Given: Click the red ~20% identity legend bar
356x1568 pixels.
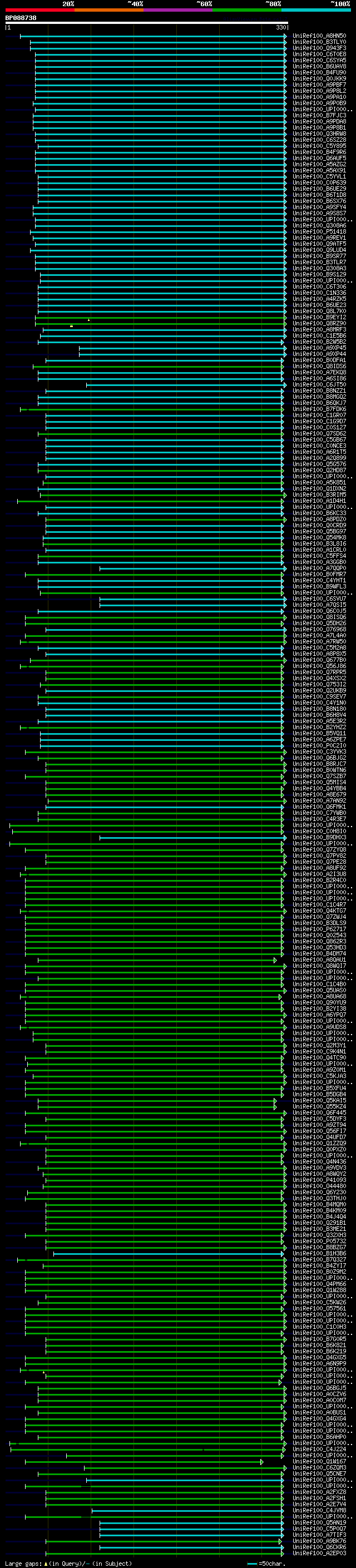Looking at the screenshot, I should click(39, 10).
